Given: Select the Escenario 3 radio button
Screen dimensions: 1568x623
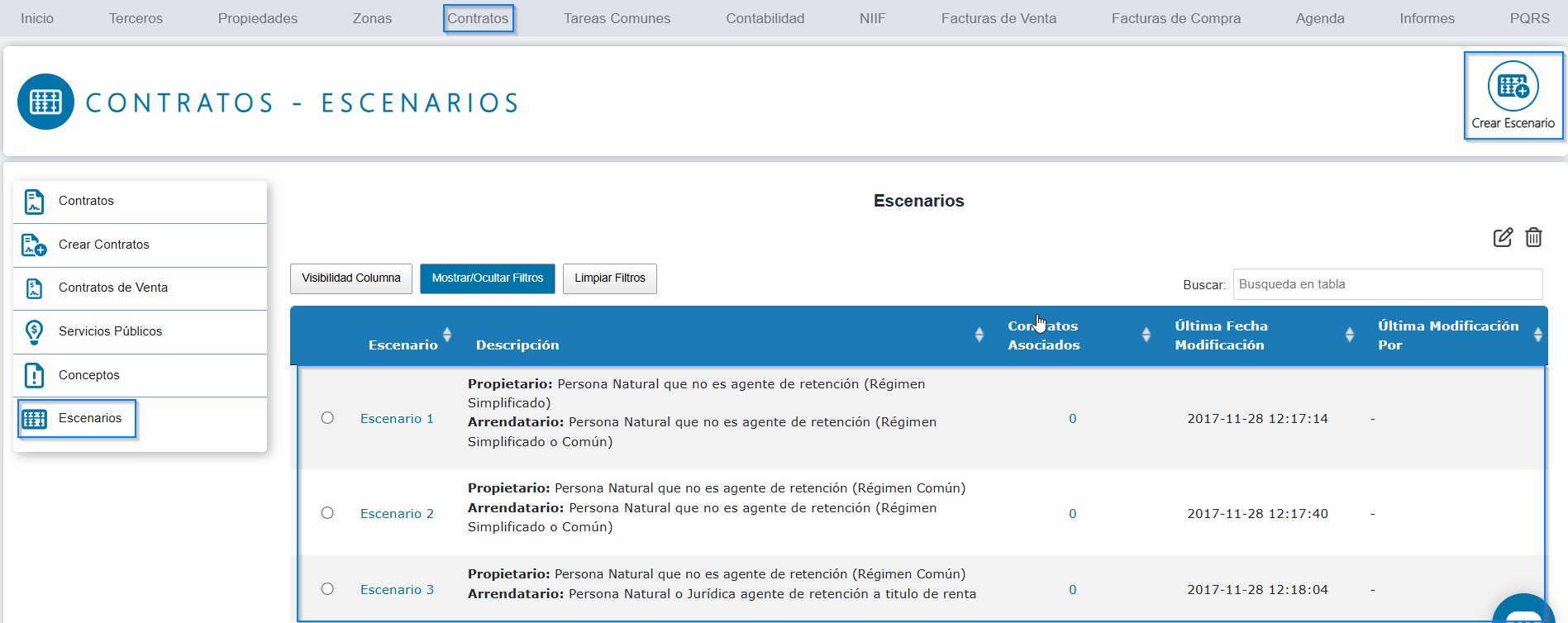Looking at the screenshot, I should pyautogui.click(x=327, y=589).
